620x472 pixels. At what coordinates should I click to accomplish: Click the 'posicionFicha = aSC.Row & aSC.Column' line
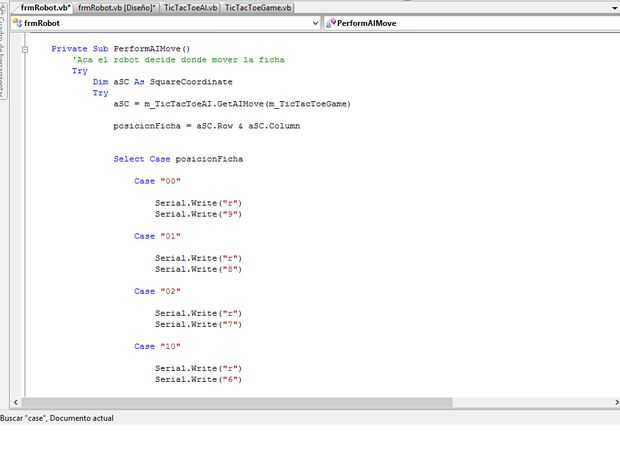click(206, 126)
